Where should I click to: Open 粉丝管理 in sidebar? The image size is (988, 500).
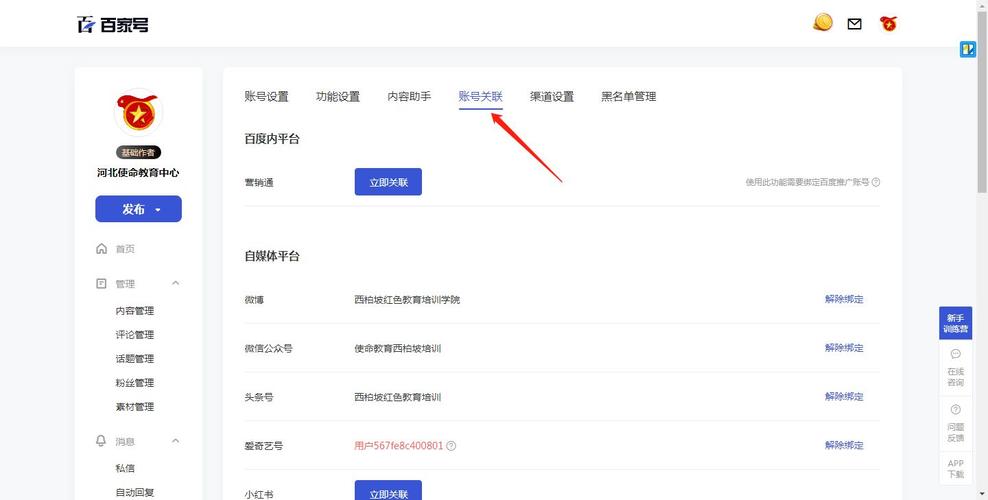pyautogui.click(x=135, y=383)
